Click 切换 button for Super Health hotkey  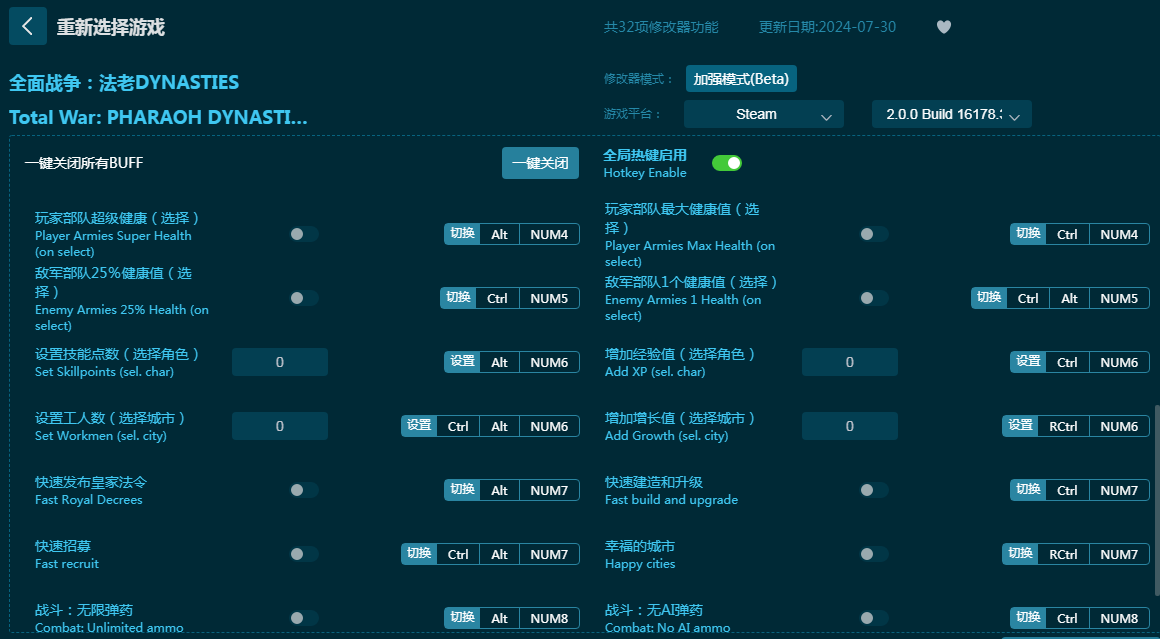[462, 234]
